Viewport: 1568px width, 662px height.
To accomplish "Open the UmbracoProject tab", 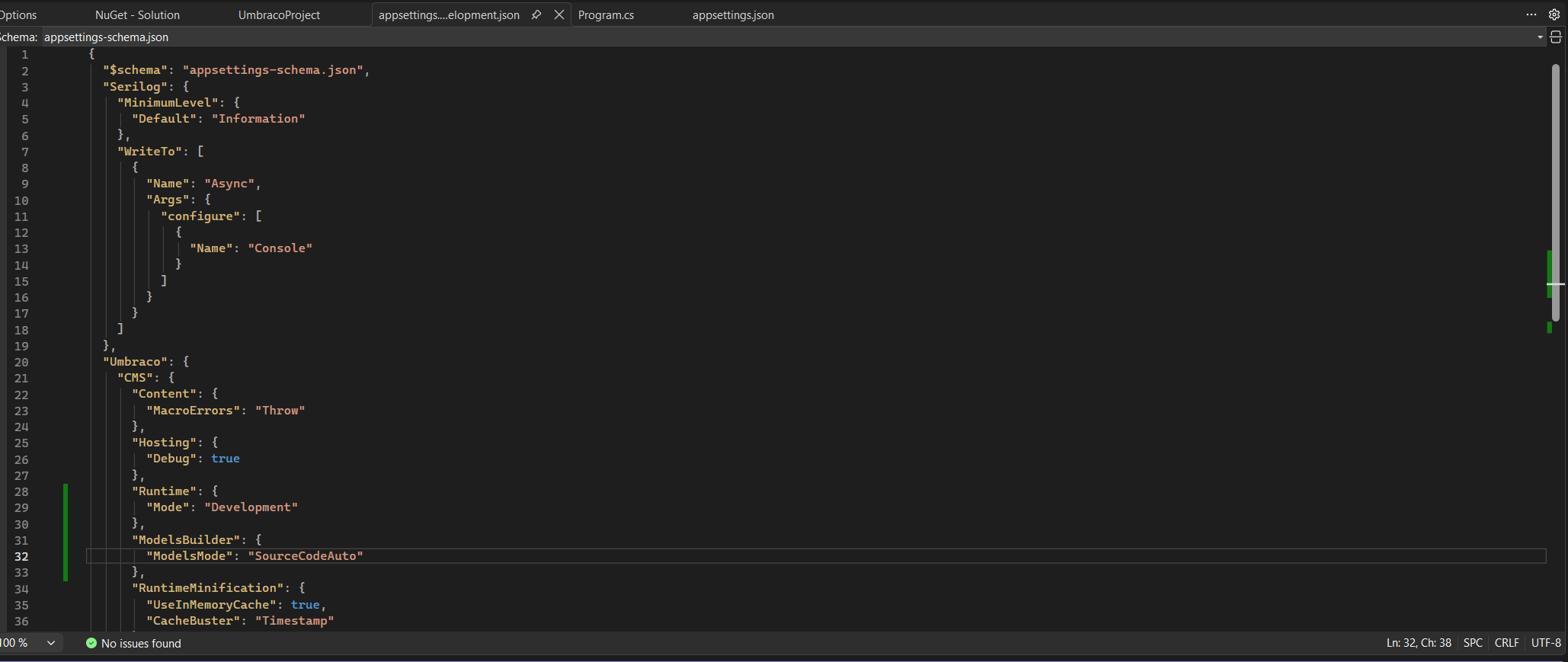I will (x=279, y=15).
